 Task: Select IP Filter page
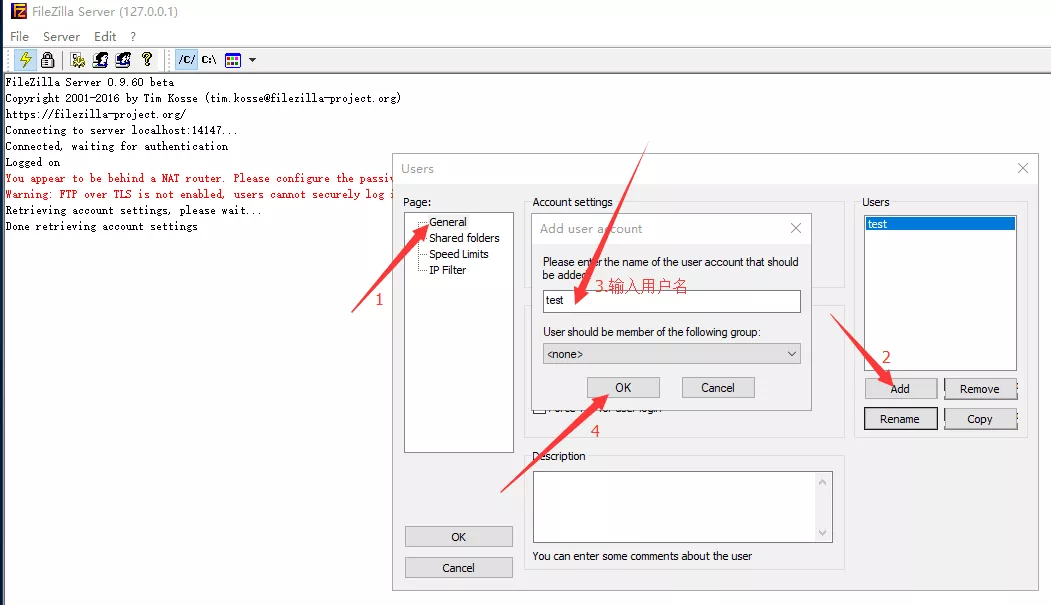[447, 270]
